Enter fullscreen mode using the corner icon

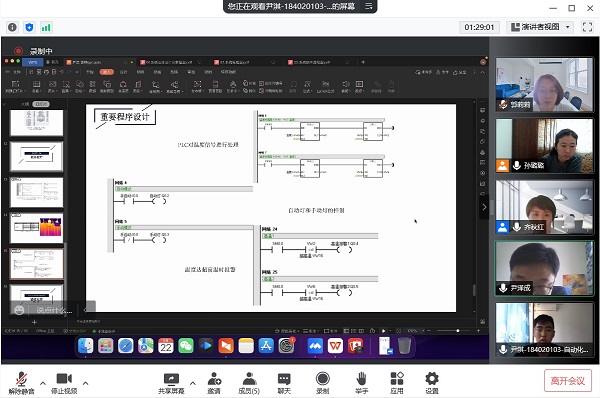click(x=587, y=27)
